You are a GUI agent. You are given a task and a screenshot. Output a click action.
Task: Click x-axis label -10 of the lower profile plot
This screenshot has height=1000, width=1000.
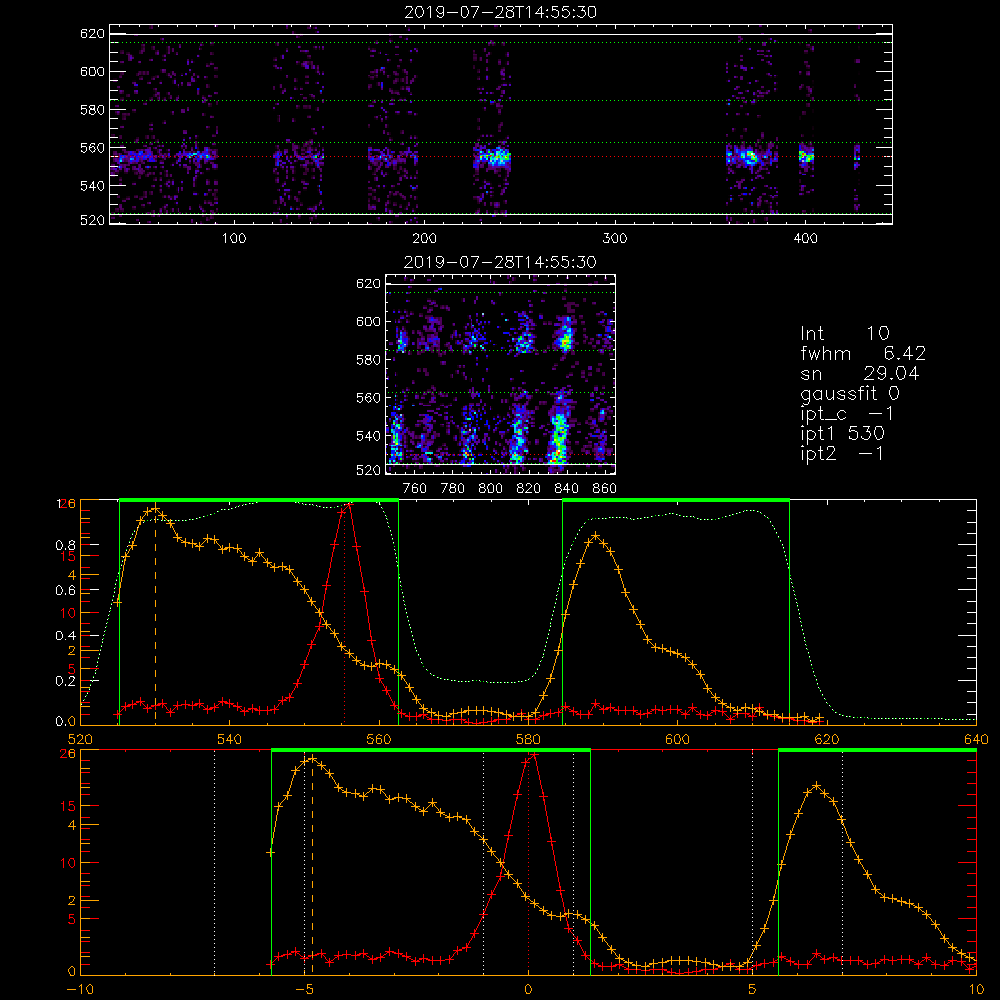point(79,989)
